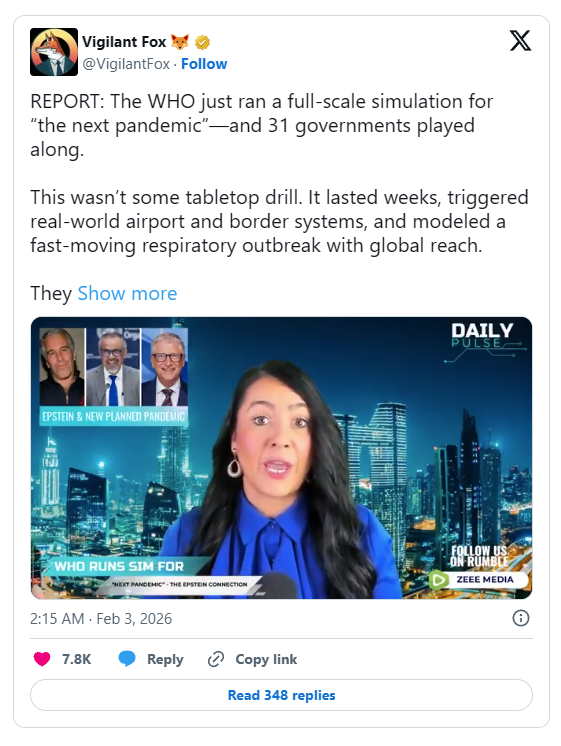Open the X logo link
561x746 pixels.
(x=520, y=40)
